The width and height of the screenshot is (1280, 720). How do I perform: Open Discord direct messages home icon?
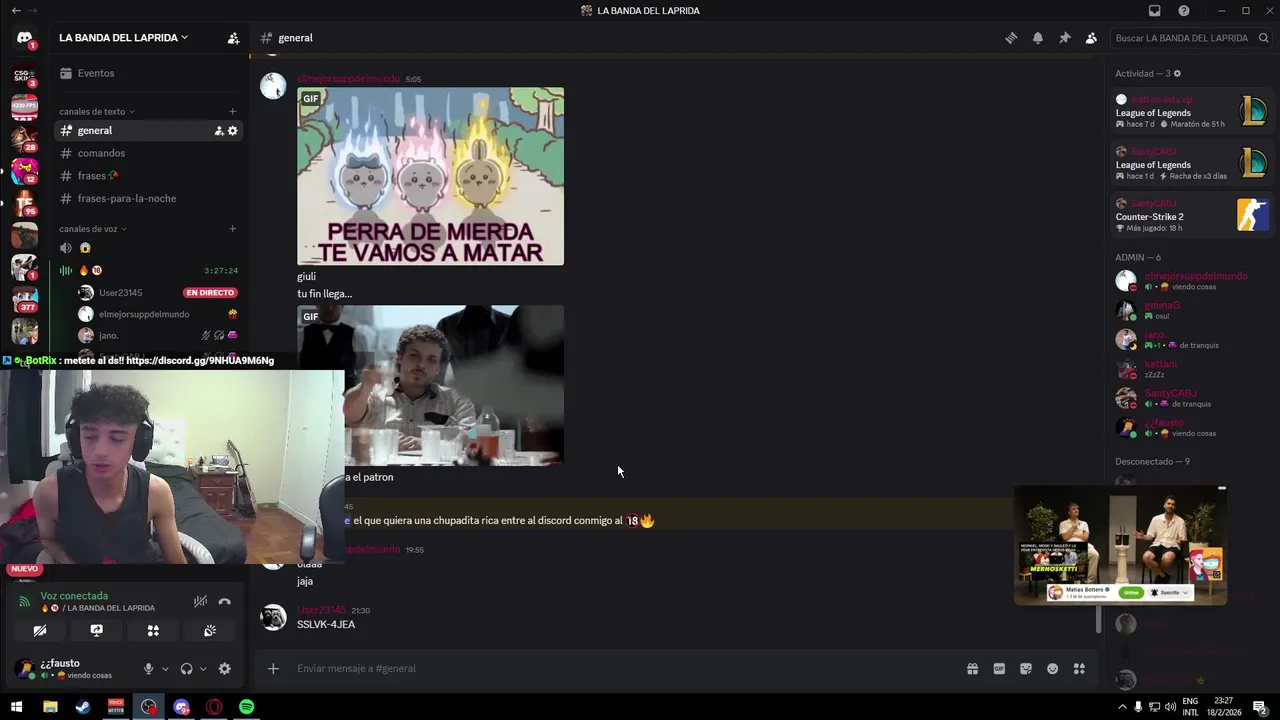tap(24, 38)
